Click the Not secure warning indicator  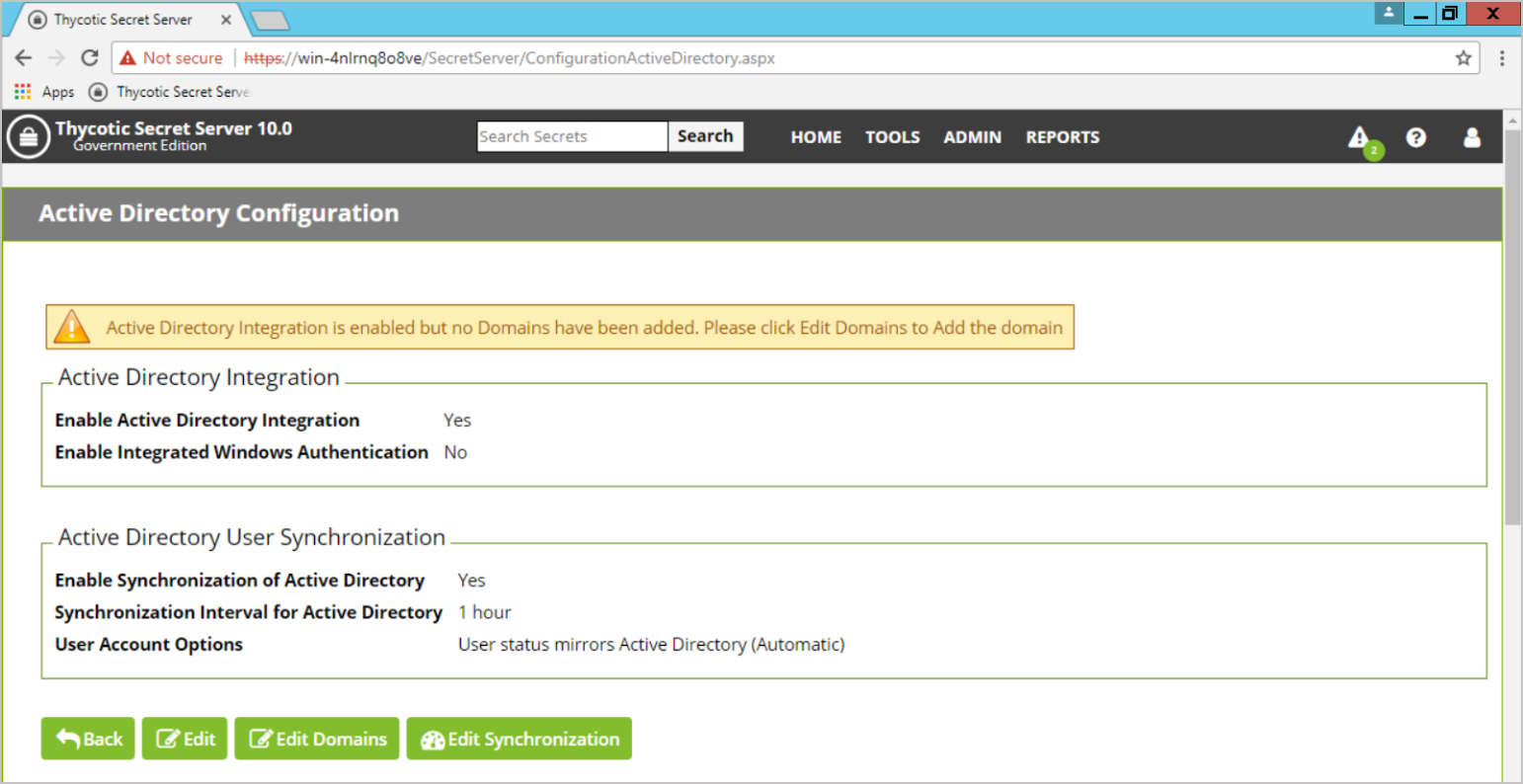pos(171,58)
